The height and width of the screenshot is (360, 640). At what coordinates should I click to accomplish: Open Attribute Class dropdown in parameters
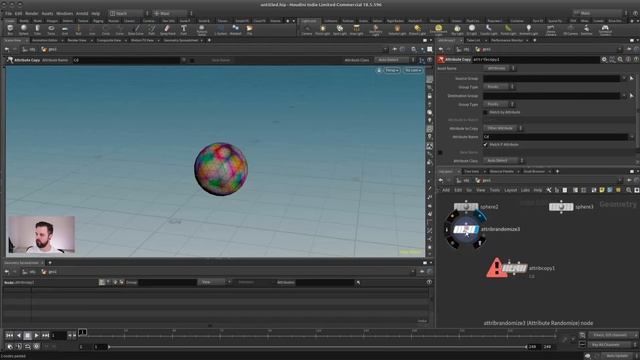click(x=503, y=160)
